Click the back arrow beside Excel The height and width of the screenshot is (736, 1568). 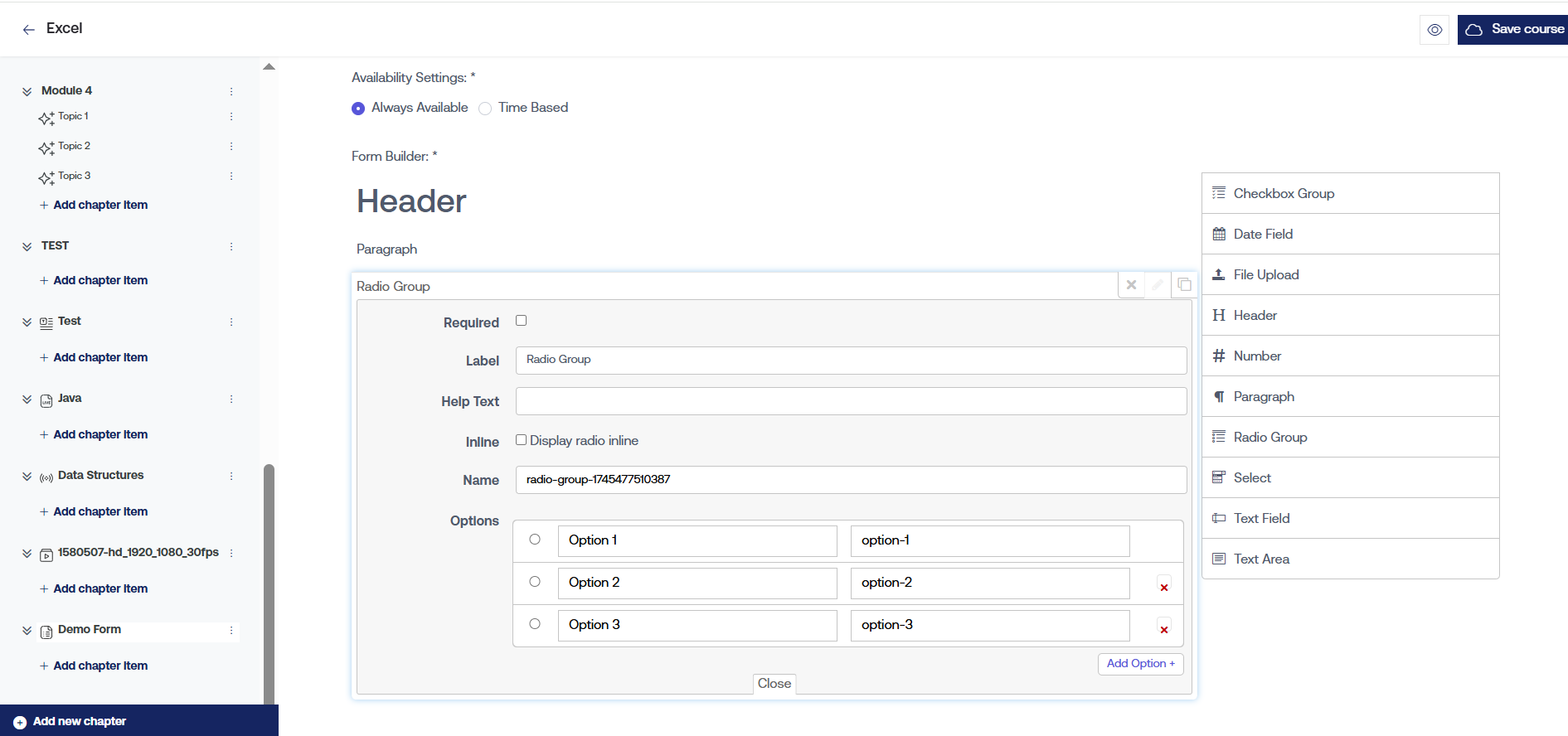29,30
